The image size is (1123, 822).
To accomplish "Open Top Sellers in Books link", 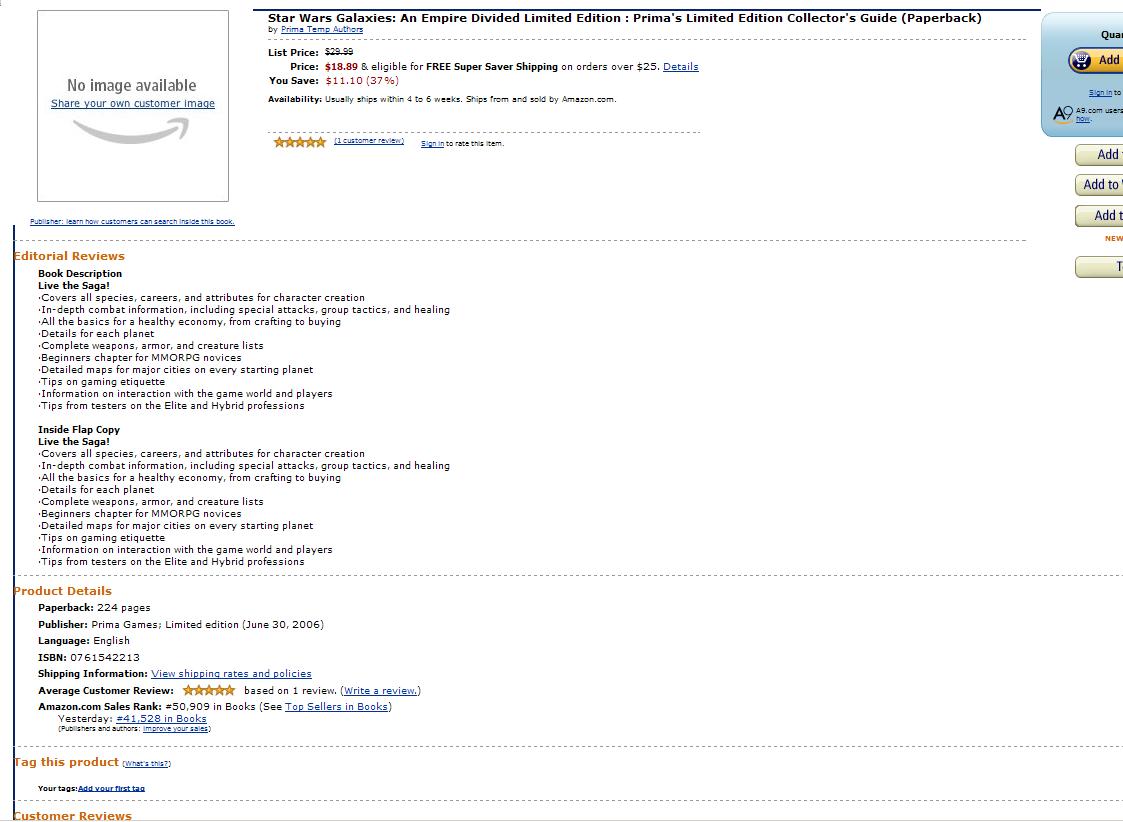I will [337, 707].
